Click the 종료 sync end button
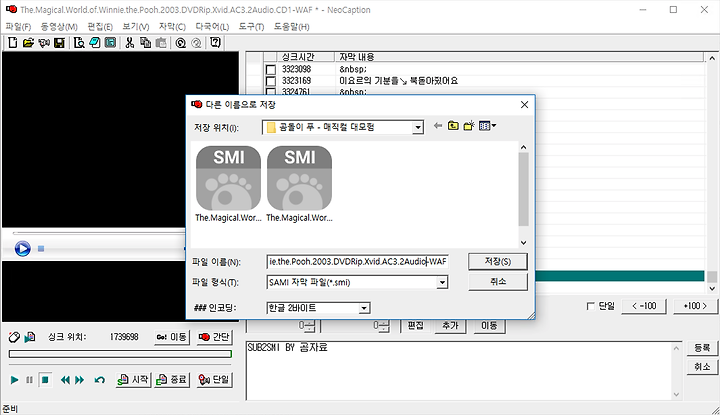The width and height of the screenshot is (720, 415). point(172,380)
